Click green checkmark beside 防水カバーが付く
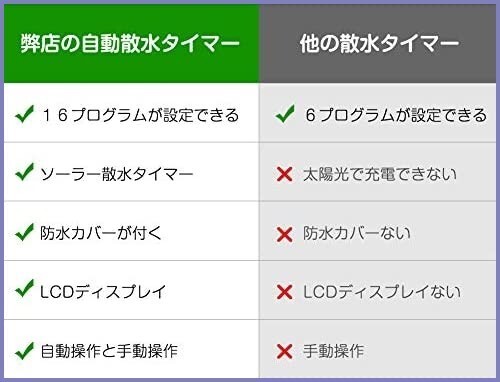This screenshot has width=500, height=382. coord(25,232)
